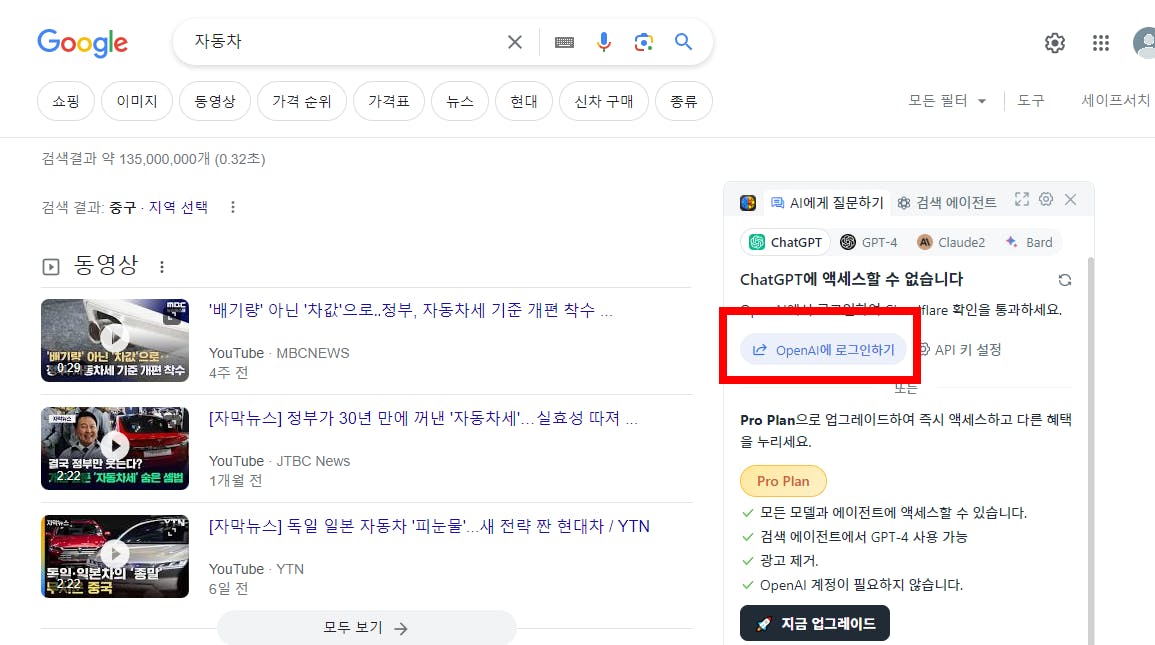The width and height of the screenshot is (1155, 645).
Task: Switch to 검색 에이전트 tab
Action: pos(947,202)
